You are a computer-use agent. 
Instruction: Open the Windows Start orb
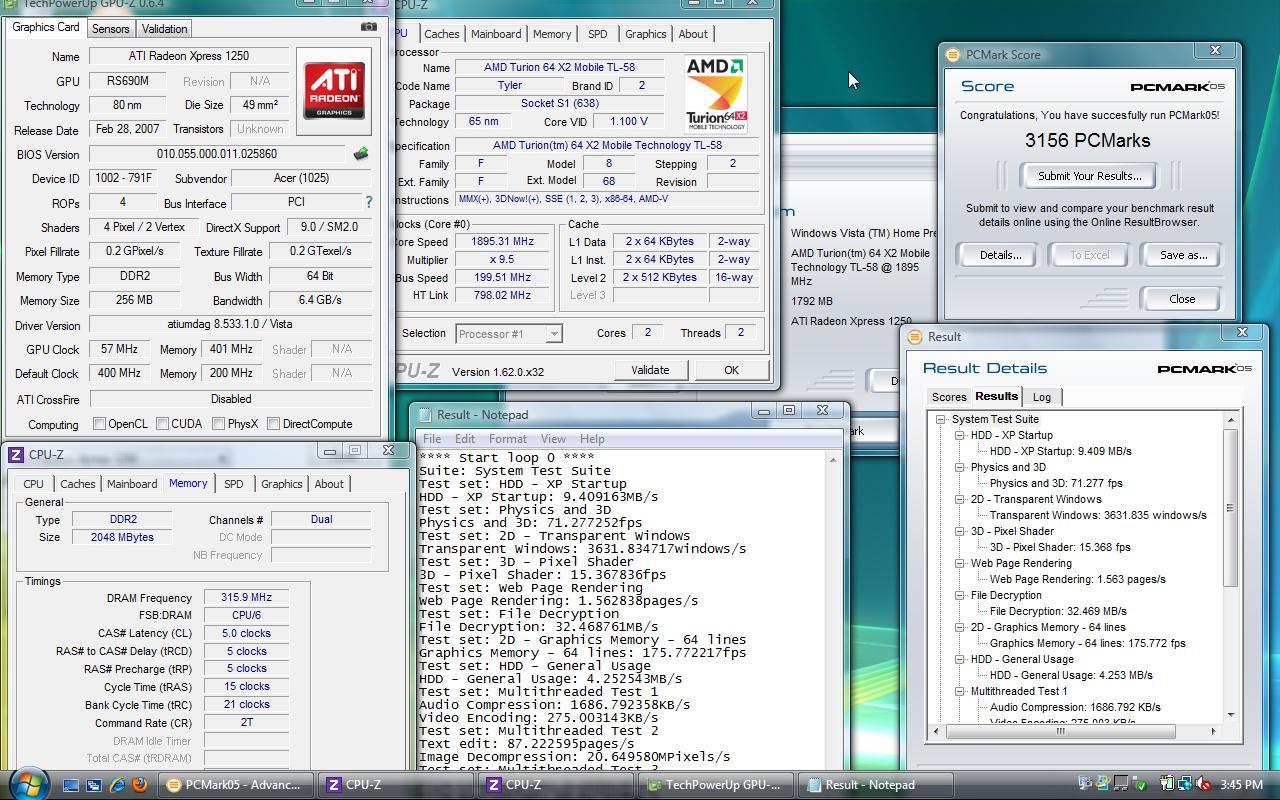point(28,782)
